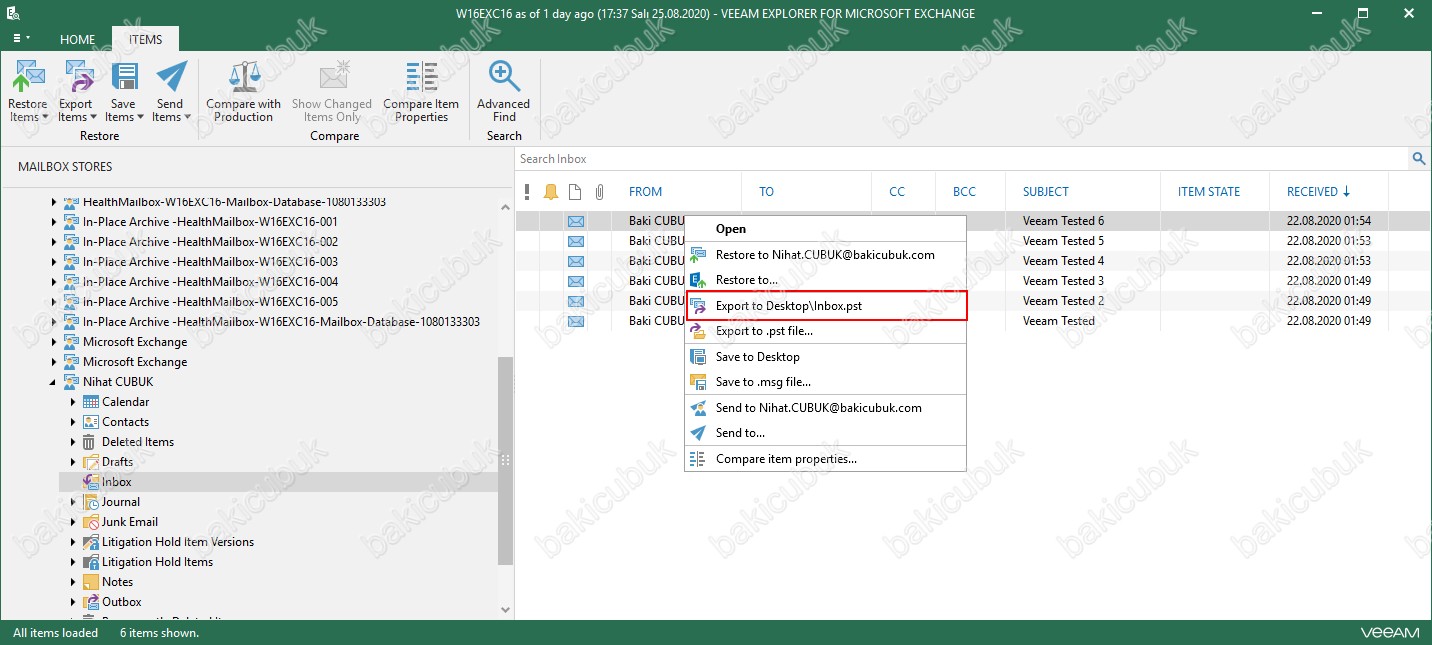The image size is (1432, 645).
Task: Expand the Contacts folder node
Action: point(73,422)
